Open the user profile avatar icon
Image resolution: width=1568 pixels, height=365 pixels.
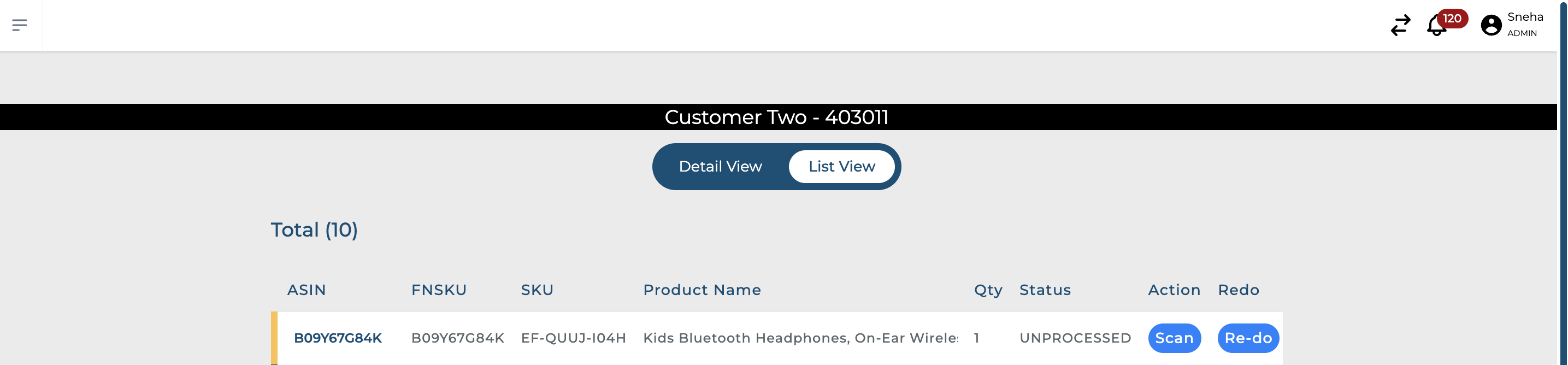(x=1491, y=25)
